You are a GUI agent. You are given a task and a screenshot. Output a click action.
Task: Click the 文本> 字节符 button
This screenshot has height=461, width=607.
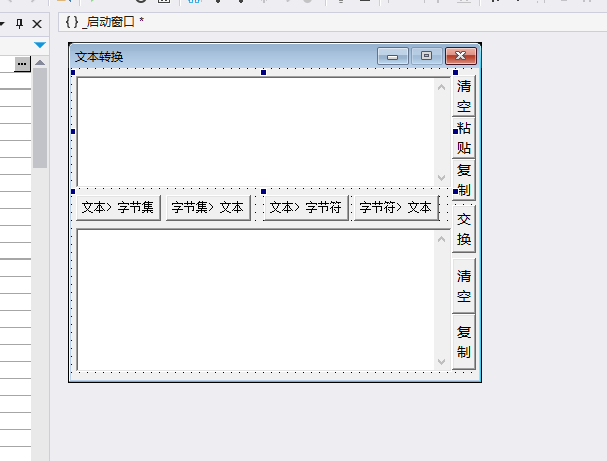pyautogui.click(x=305, y=208)
